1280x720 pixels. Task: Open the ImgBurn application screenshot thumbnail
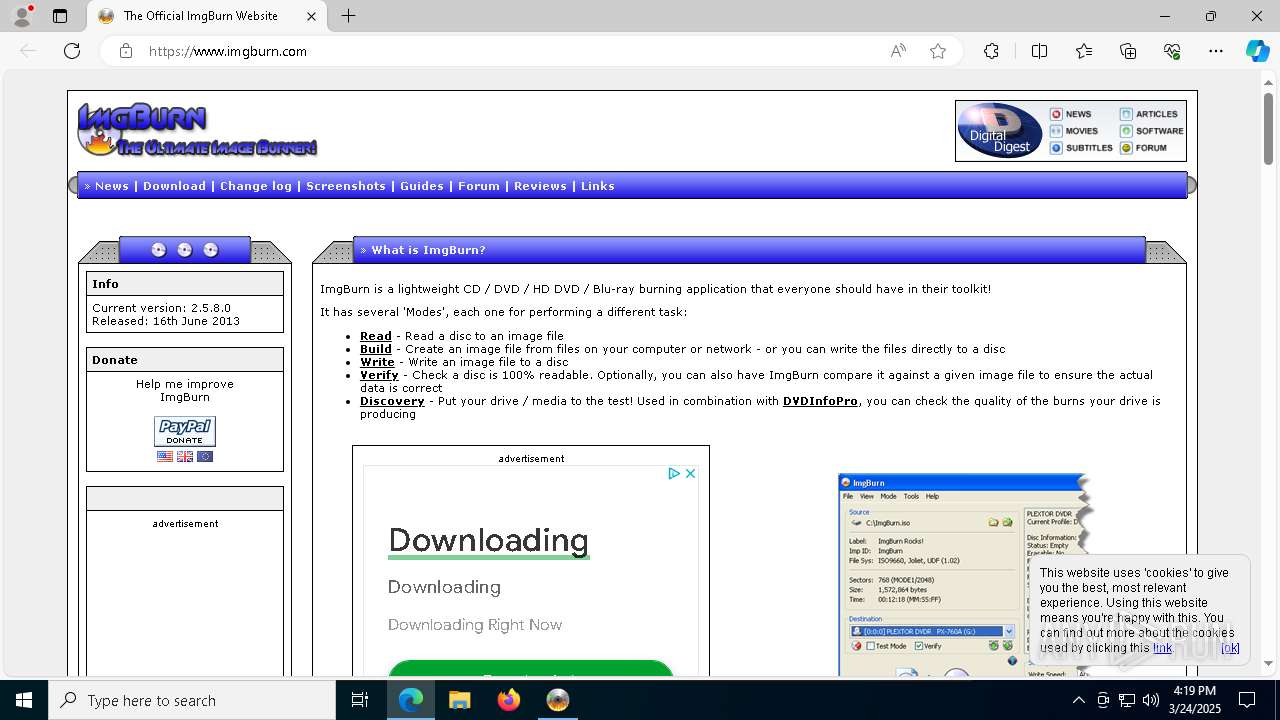coord(964,575)
